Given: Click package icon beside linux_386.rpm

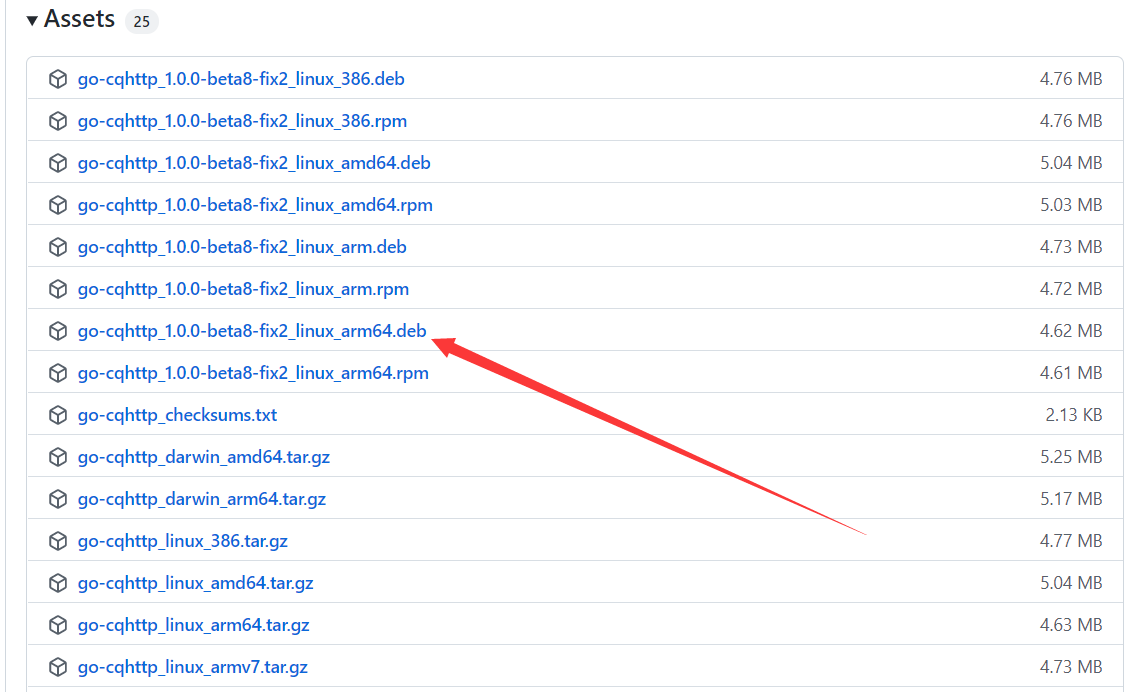Looking at the screenshot, I should (58, 121).
